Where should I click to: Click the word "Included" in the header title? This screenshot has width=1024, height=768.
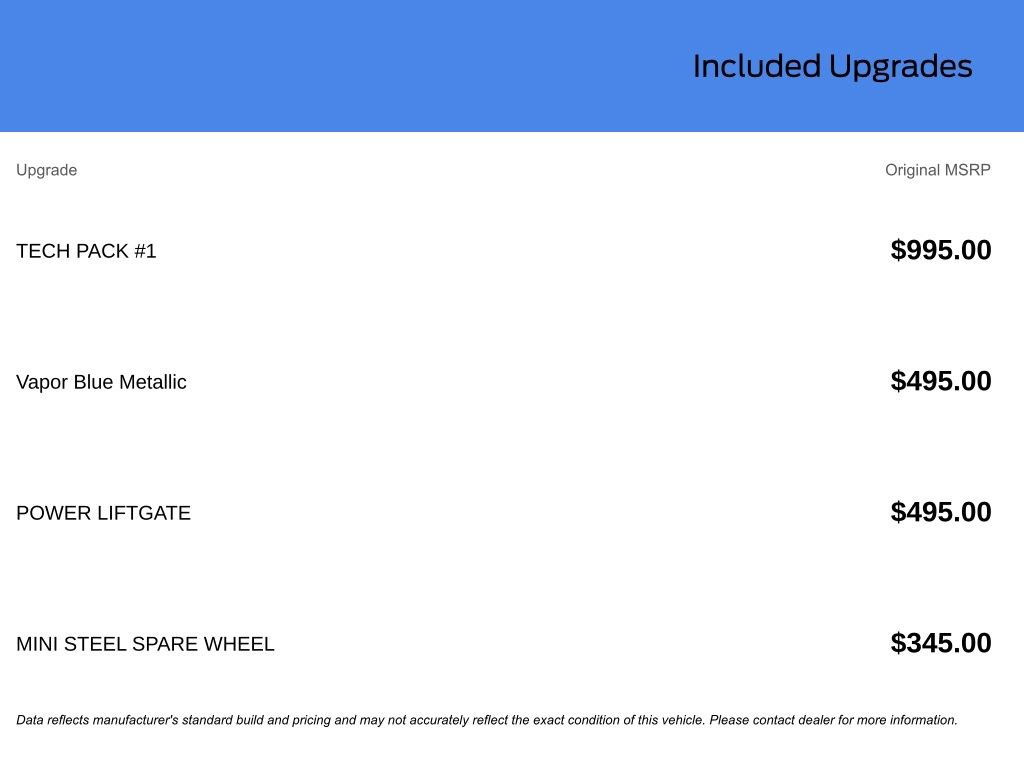(x=756, y=66)
